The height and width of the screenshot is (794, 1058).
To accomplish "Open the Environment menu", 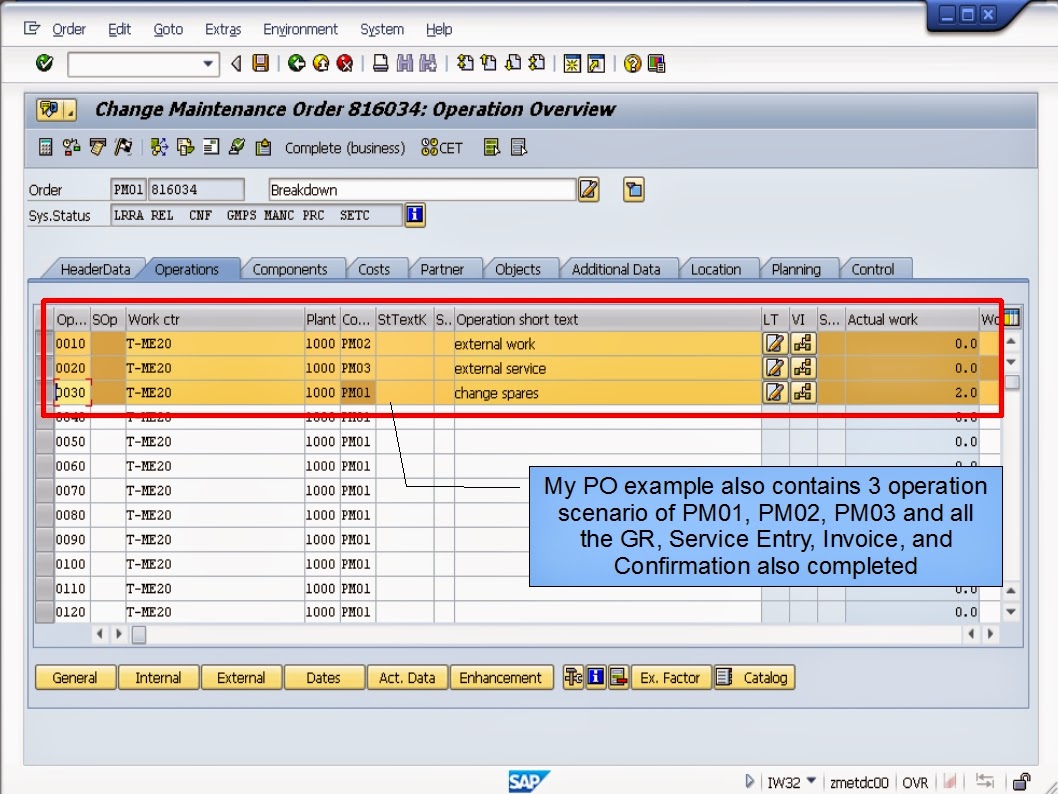I will click(300, 29).
